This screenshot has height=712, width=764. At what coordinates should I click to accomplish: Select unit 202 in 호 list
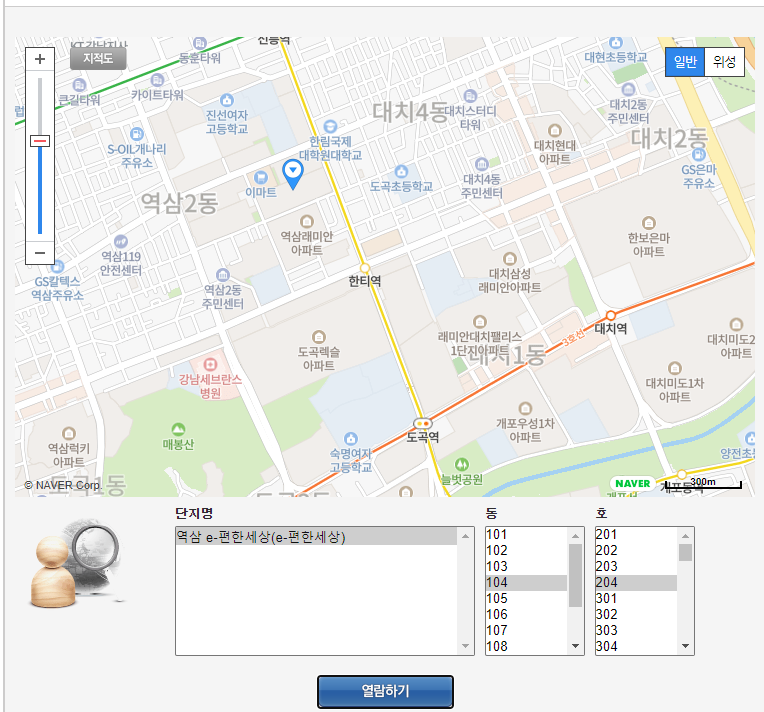coord(636,551)
